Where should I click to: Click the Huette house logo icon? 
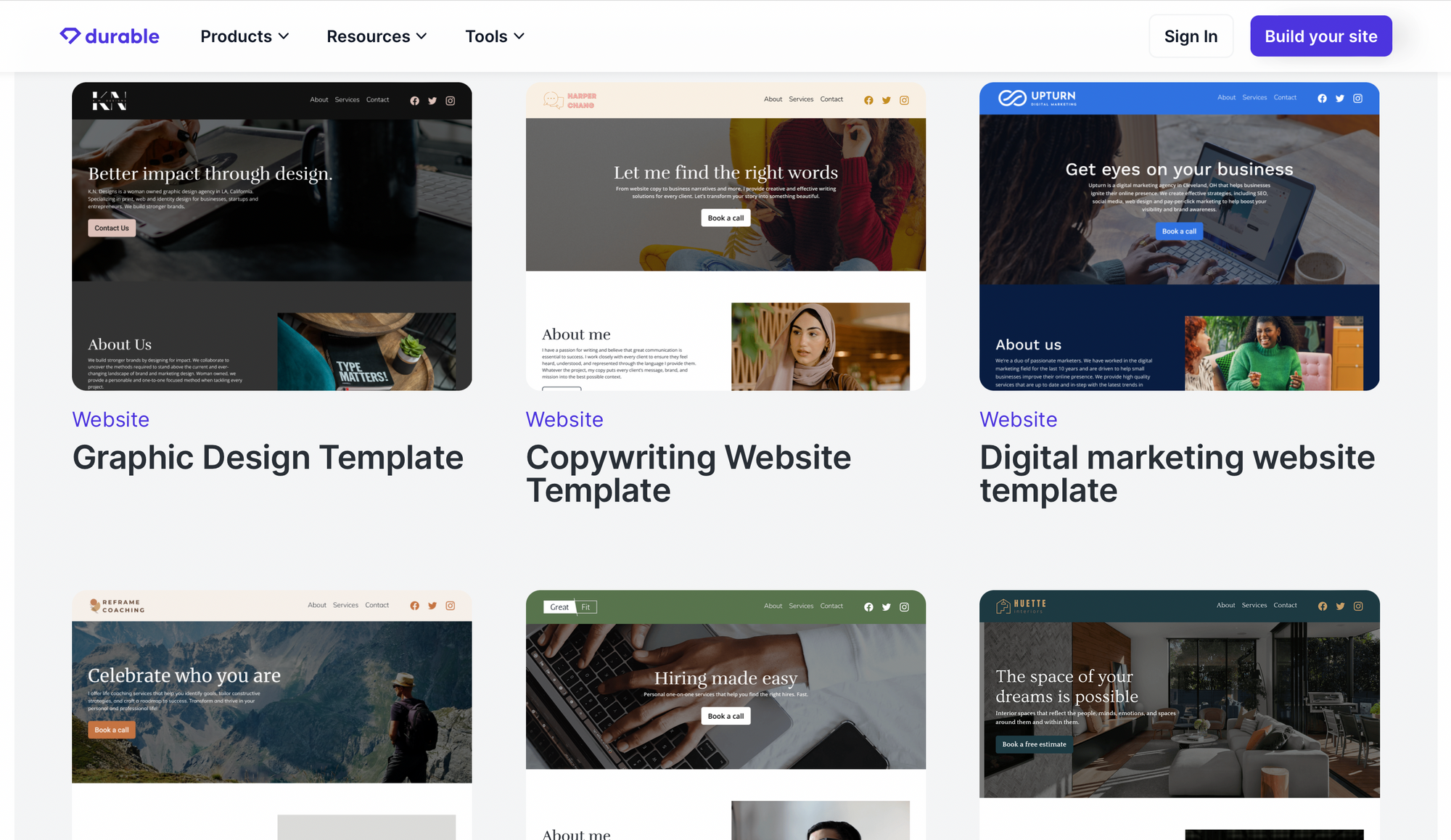tap(1003, 606)
